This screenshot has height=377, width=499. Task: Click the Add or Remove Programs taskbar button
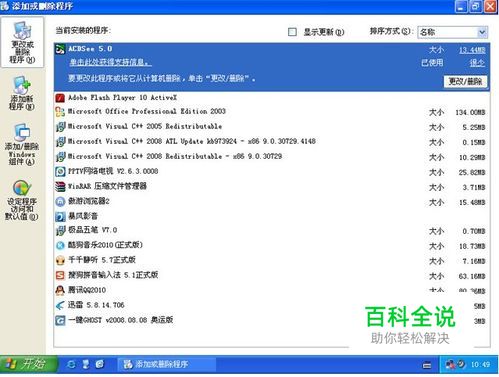(x=167, y=364)
